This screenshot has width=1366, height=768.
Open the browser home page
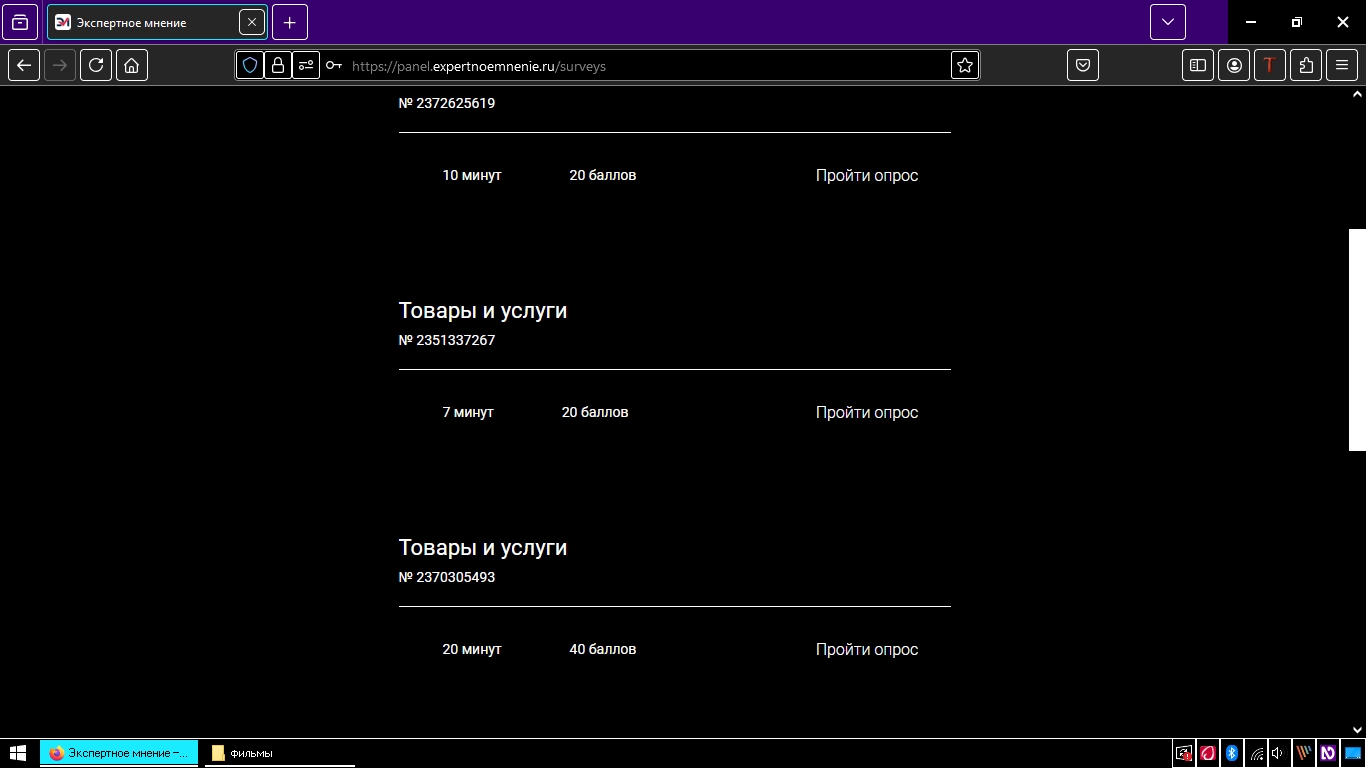click(132, 66)
